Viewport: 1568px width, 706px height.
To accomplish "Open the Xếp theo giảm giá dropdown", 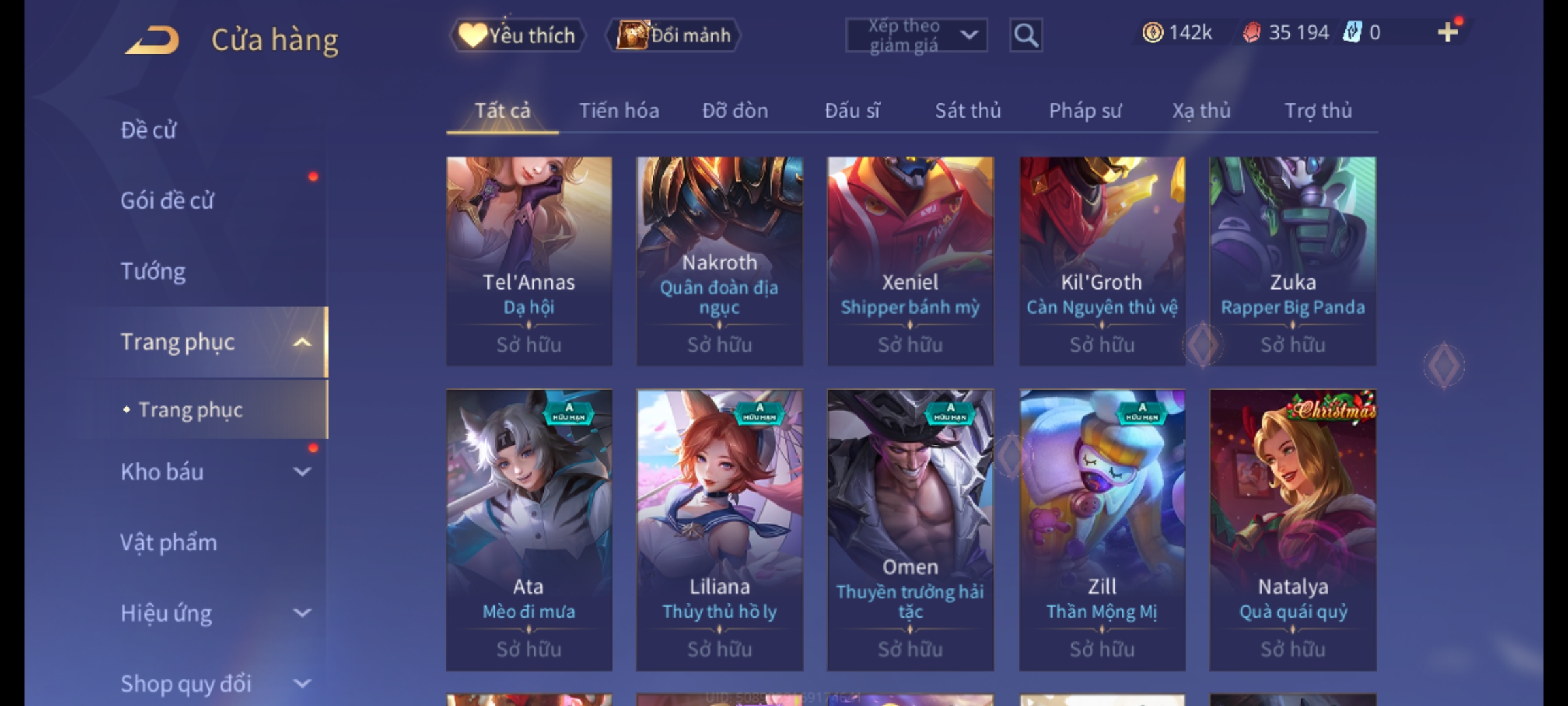I will point(916,35).
